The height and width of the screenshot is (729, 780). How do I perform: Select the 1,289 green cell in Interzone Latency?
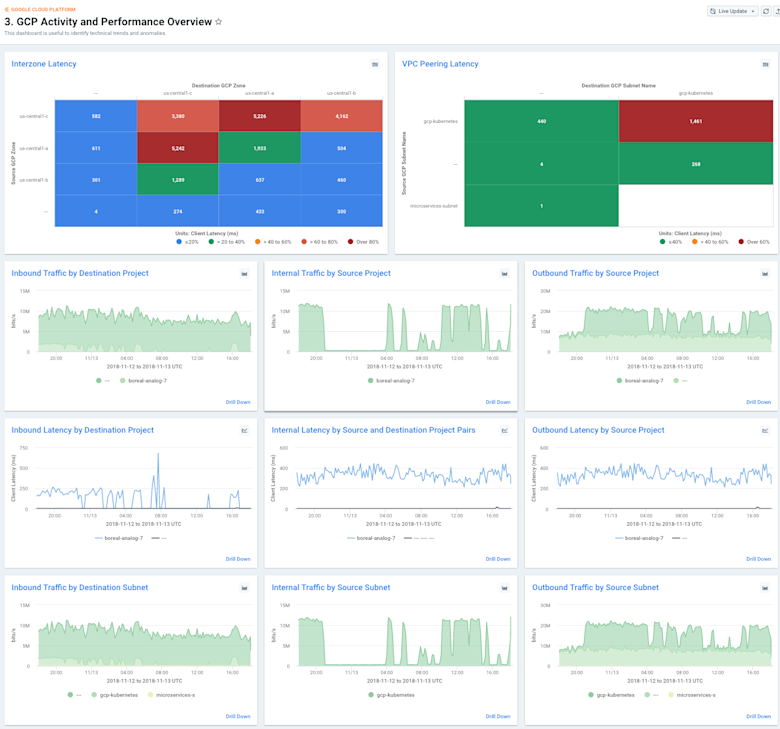pos(178,180)
